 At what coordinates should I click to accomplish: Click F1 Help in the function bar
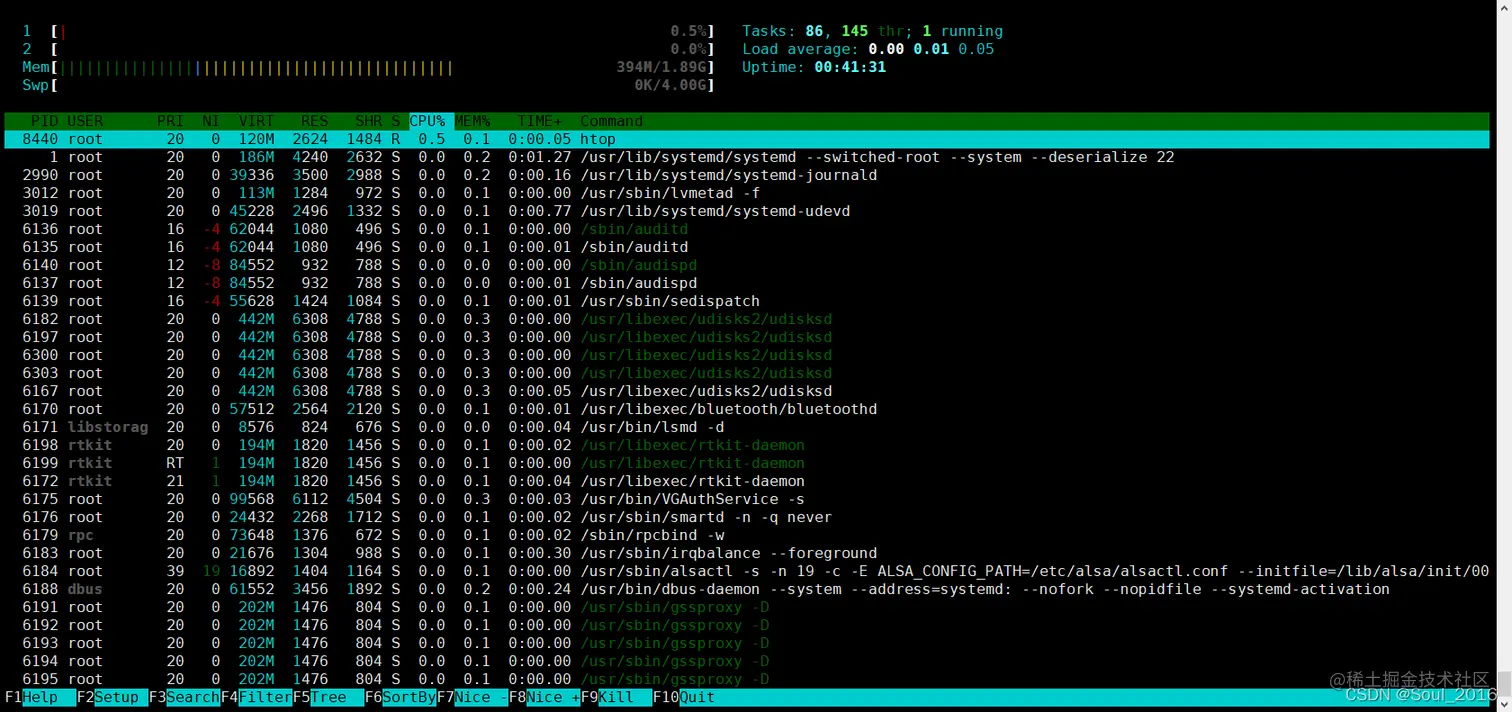click(x=40, y=697)
